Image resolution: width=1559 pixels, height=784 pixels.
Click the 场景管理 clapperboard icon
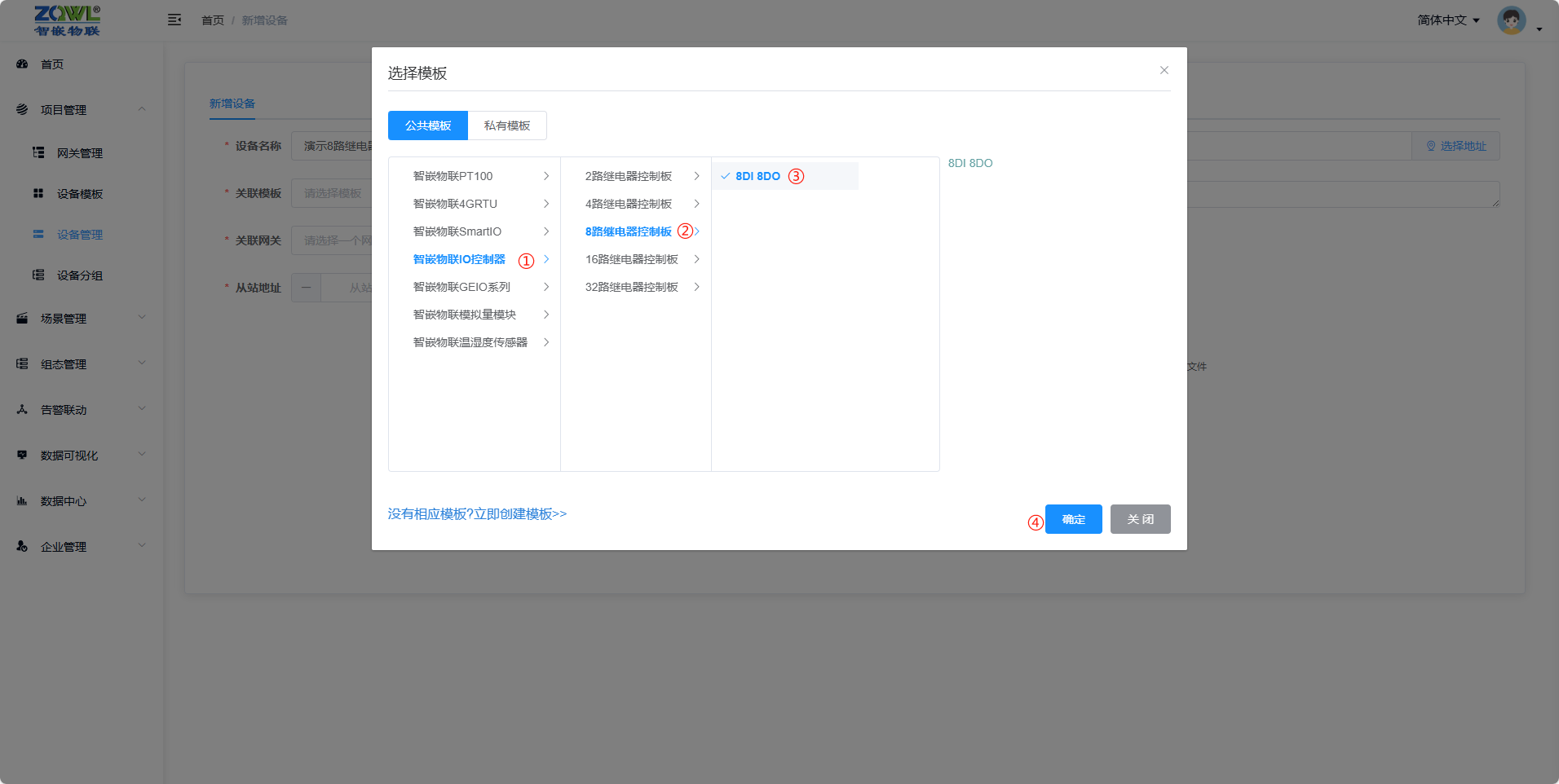(x=22, y=318)
